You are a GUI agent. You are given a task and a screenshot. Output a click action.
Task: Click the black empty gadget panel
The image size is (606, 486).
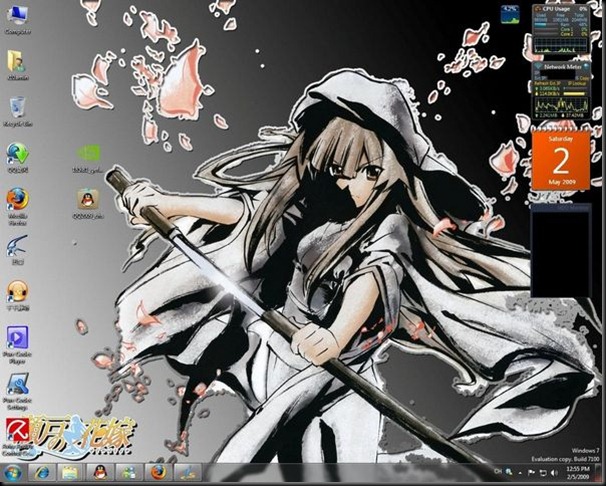pyautogui.click(x=561, y=250)
